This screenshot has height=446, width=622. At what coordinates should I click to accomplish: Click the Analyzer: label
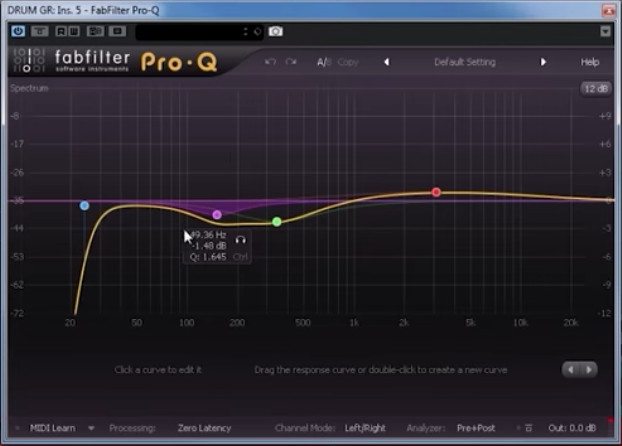click(425, 428)
